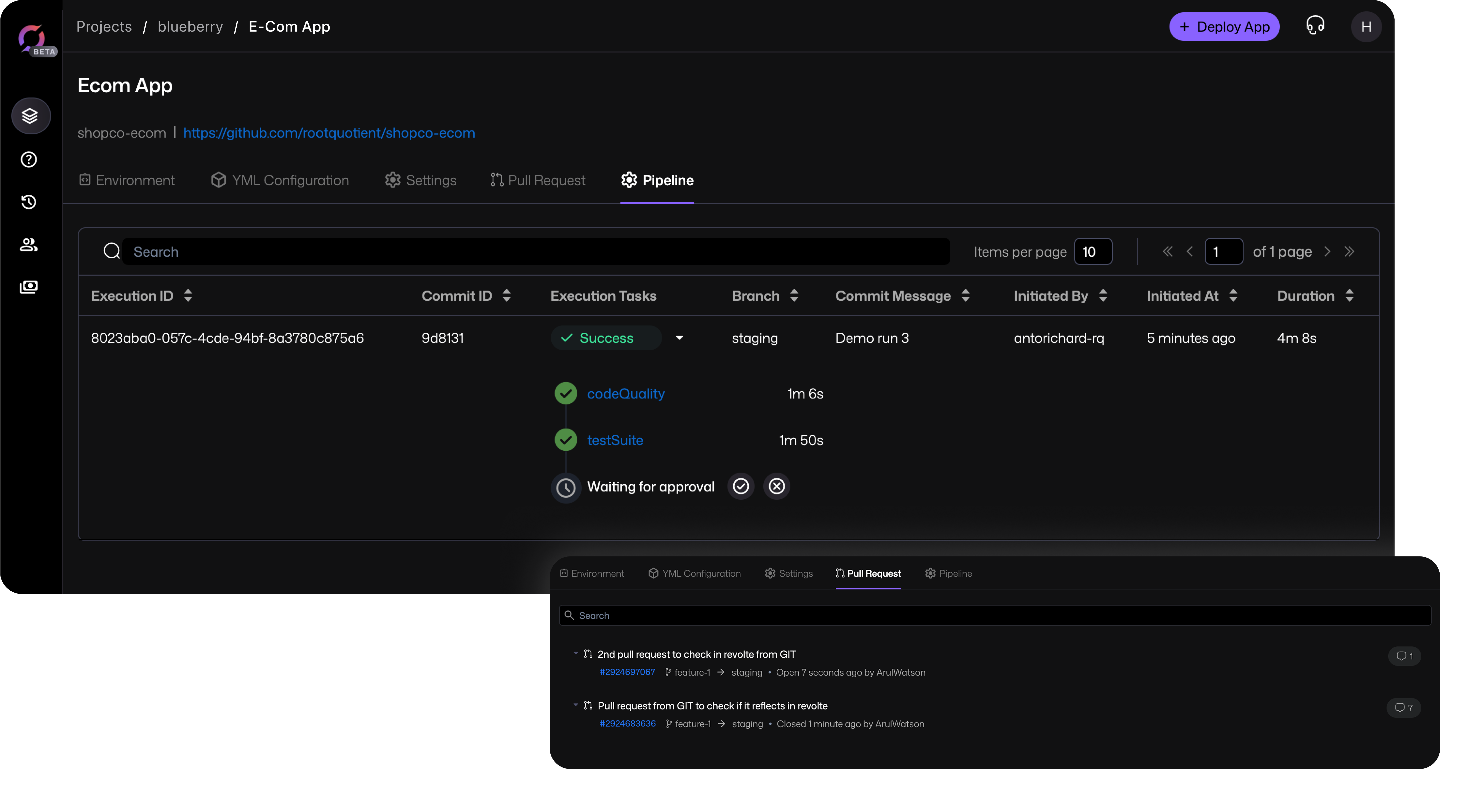Open the H user avatar menu
This screenshot has height=812, width=1474.
click(1366, 27)
